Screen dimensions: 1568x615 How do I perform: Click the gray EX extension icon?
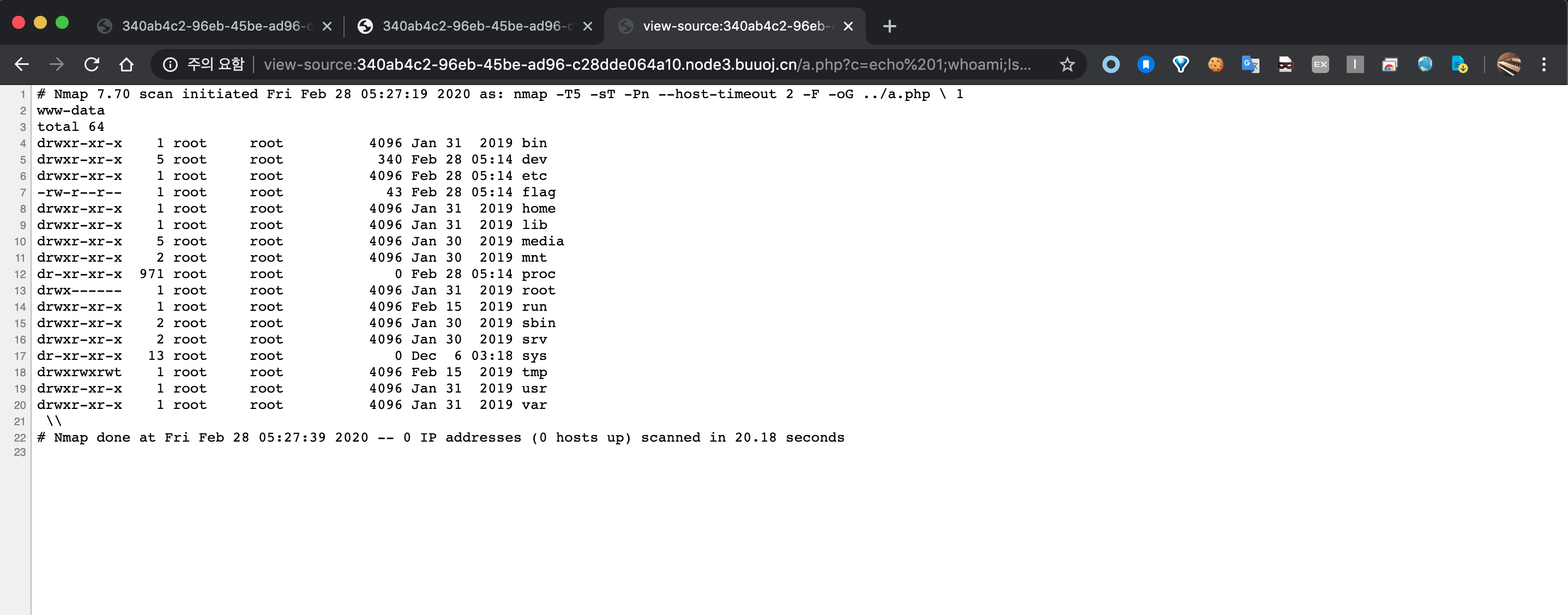[1319, 64]
